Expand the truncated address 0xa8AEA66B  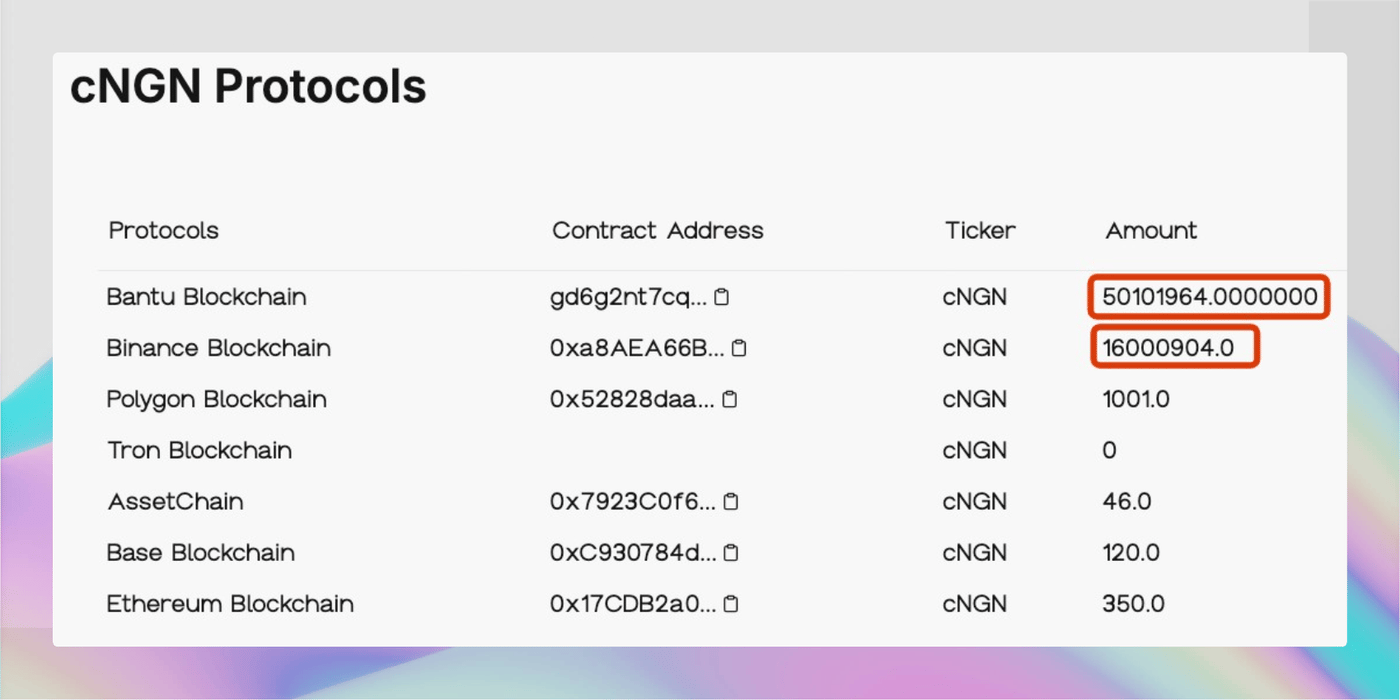click(639, 347)
